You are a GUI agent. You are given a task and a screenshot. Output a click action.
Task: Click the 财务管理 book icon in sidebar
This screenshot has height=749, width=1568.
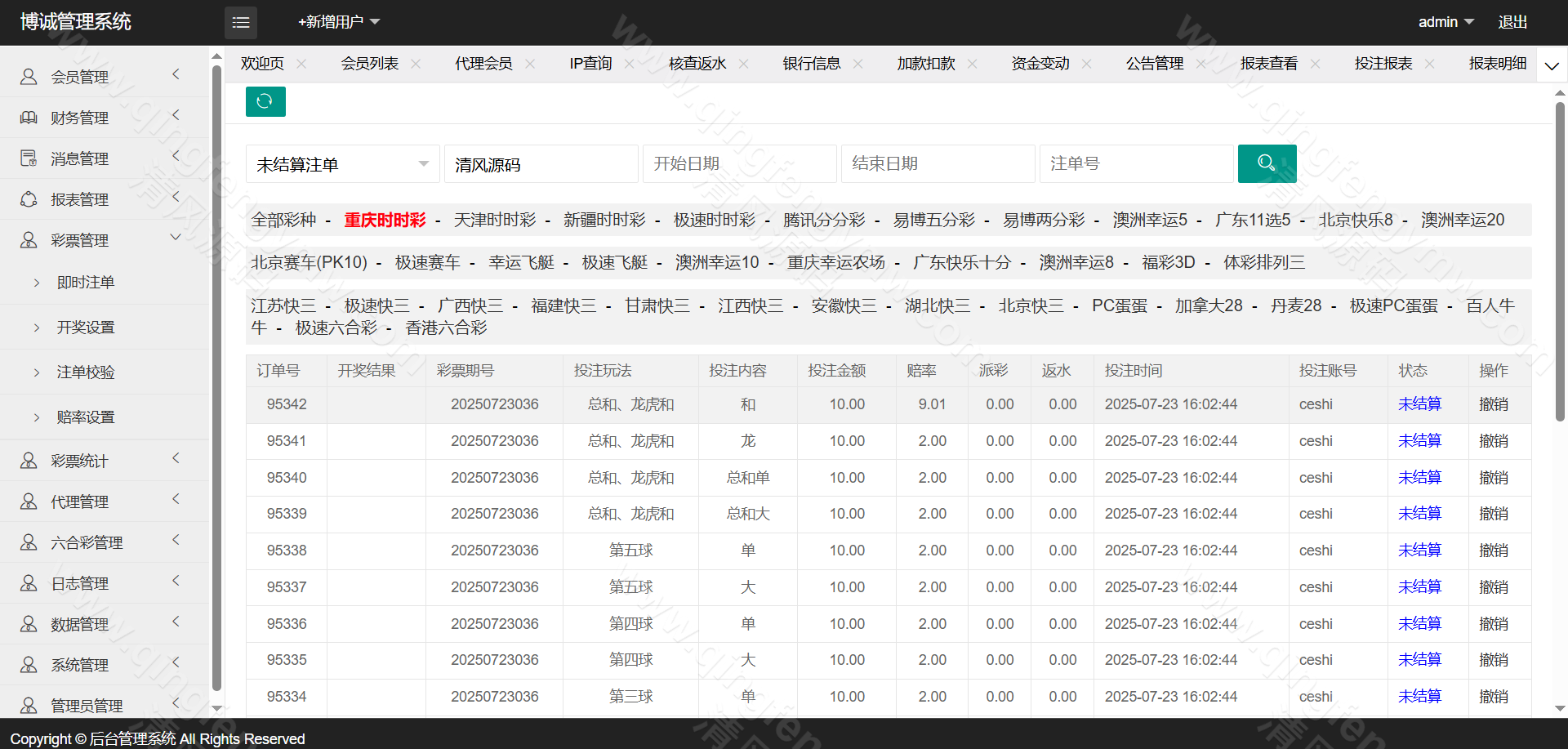29,118
